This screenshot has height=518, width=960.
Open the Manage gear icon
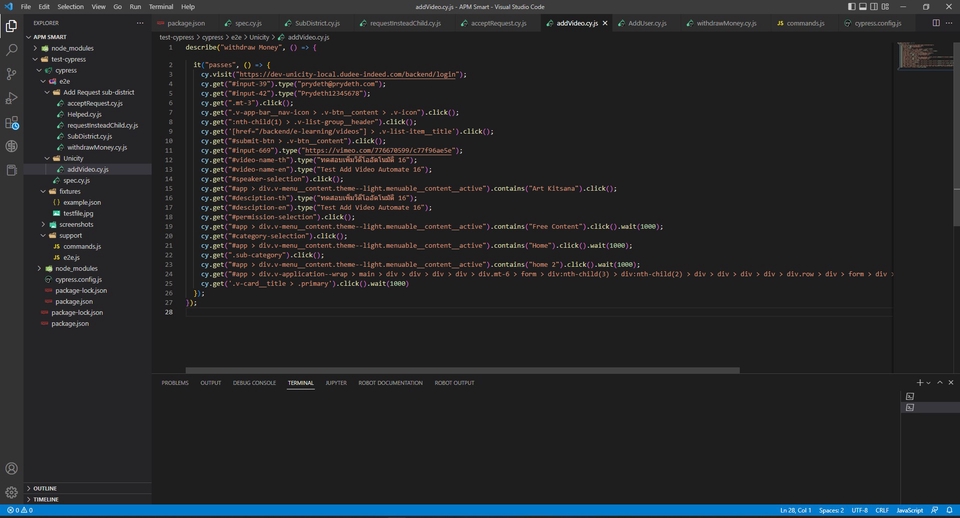pos(11,492)
